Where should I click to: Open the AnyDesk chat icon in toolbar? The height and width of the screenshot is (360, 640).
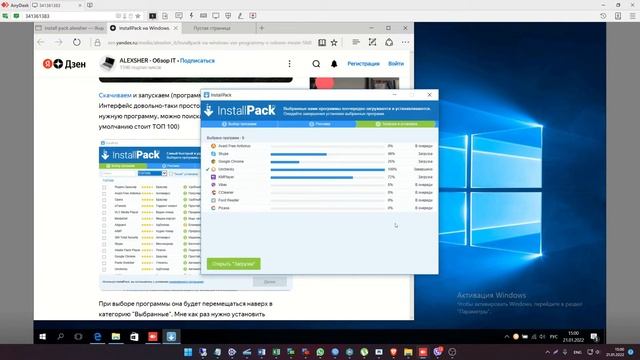click(179, 16)
